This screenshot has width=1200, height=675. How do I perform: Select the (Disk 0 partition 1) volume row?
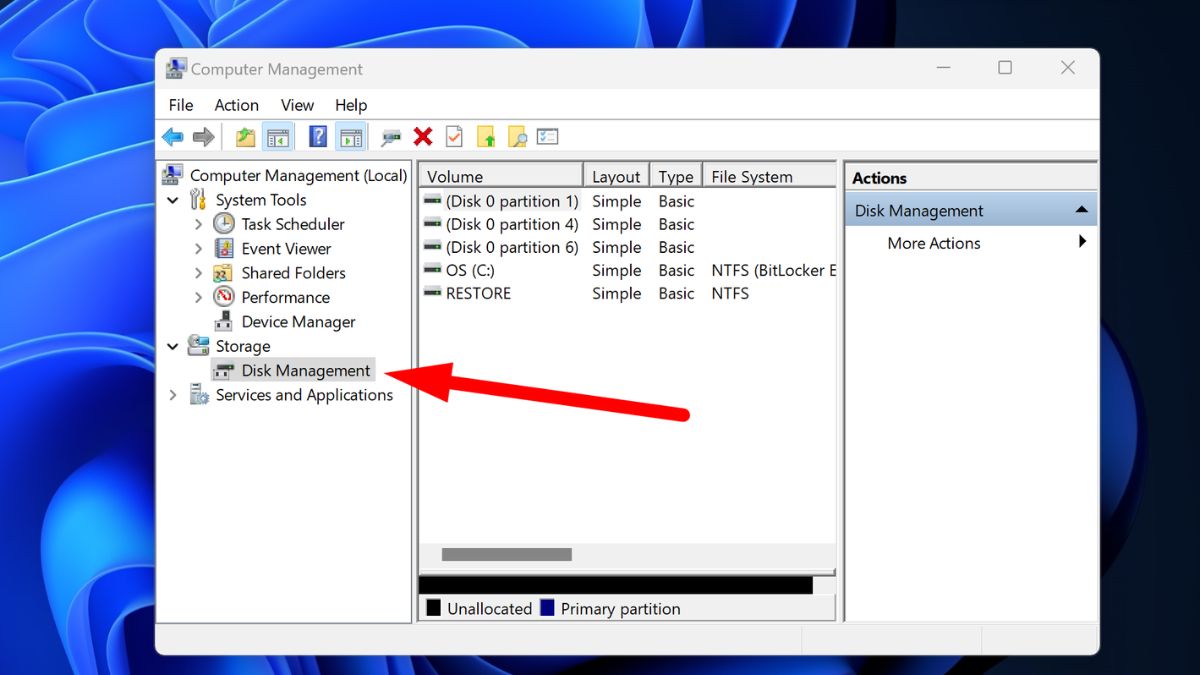[x=628, y=201]
